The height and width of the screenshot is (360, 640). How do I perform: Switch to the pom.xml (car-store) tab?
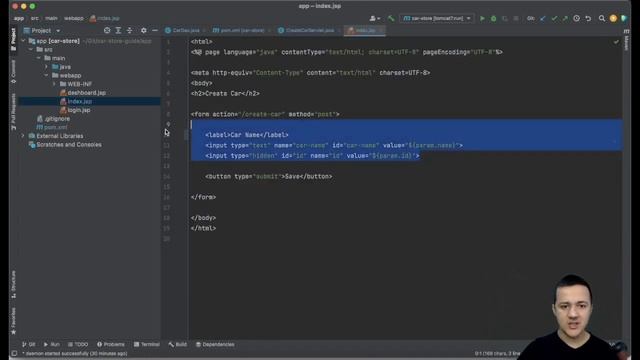coord(239,30)
